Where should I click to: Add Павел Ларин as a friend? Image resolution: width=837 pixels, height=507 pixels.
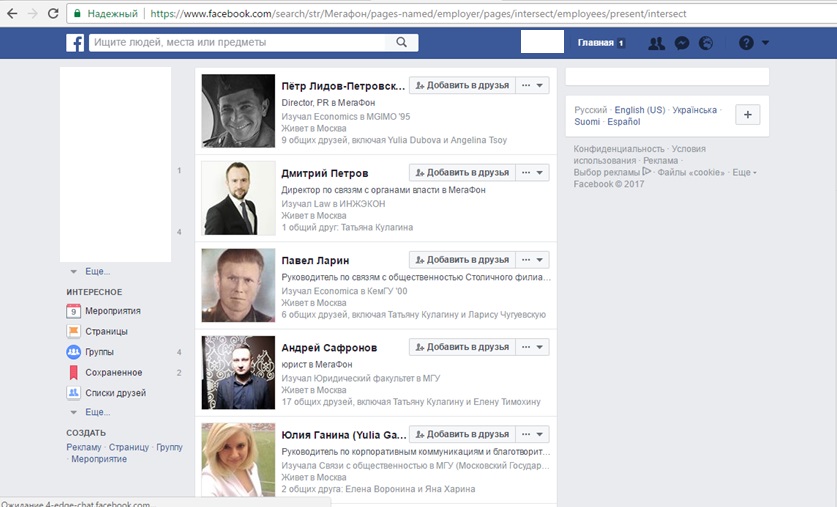[x=462, y=260]
